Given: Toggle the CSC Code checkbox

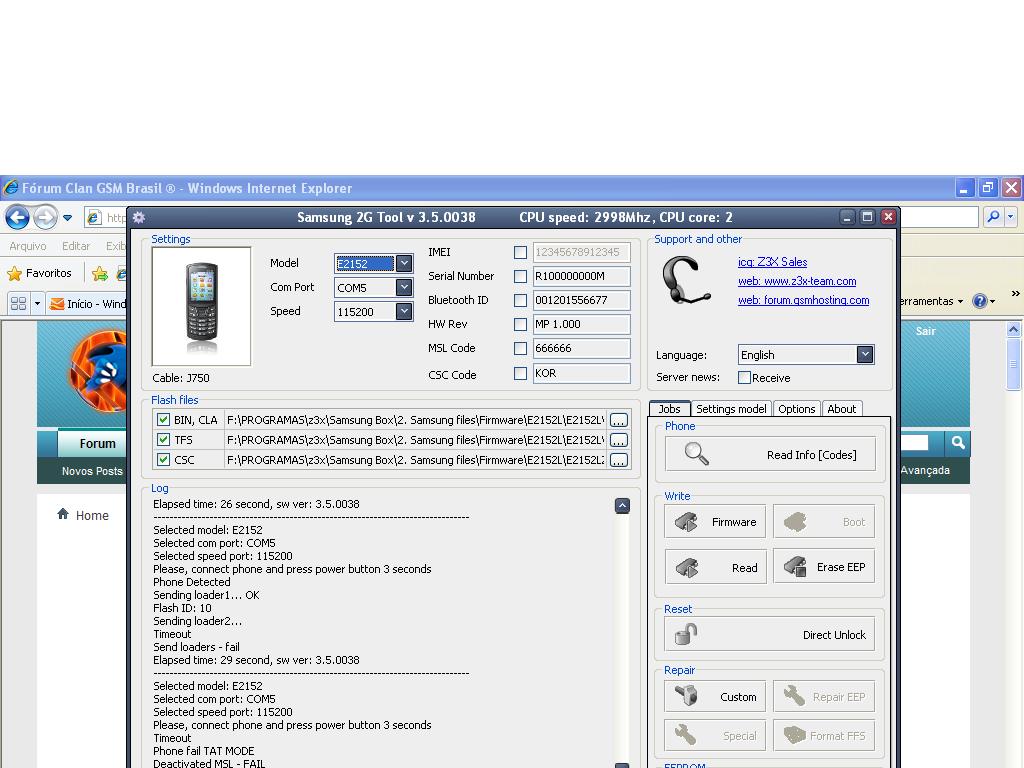Looking at the screenshot, I should pos(520,374).
